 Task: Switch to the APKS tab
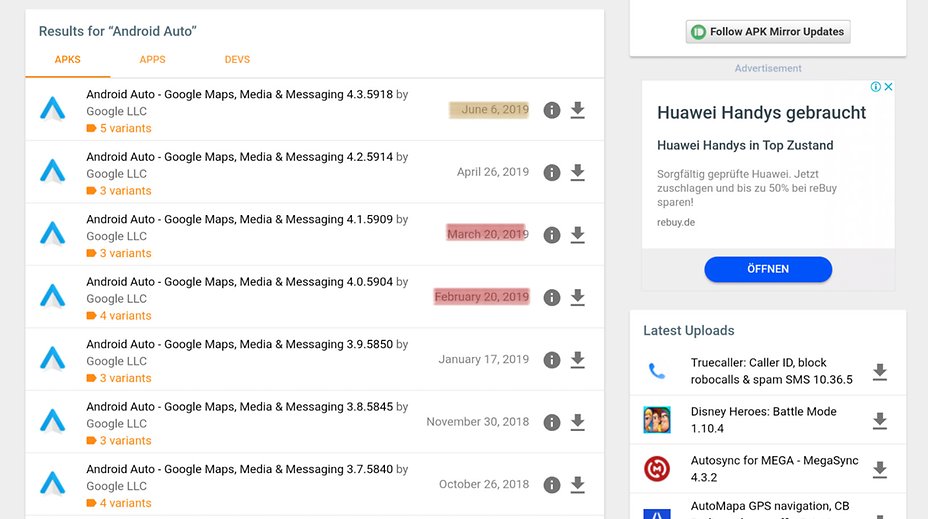pos(67,60)
